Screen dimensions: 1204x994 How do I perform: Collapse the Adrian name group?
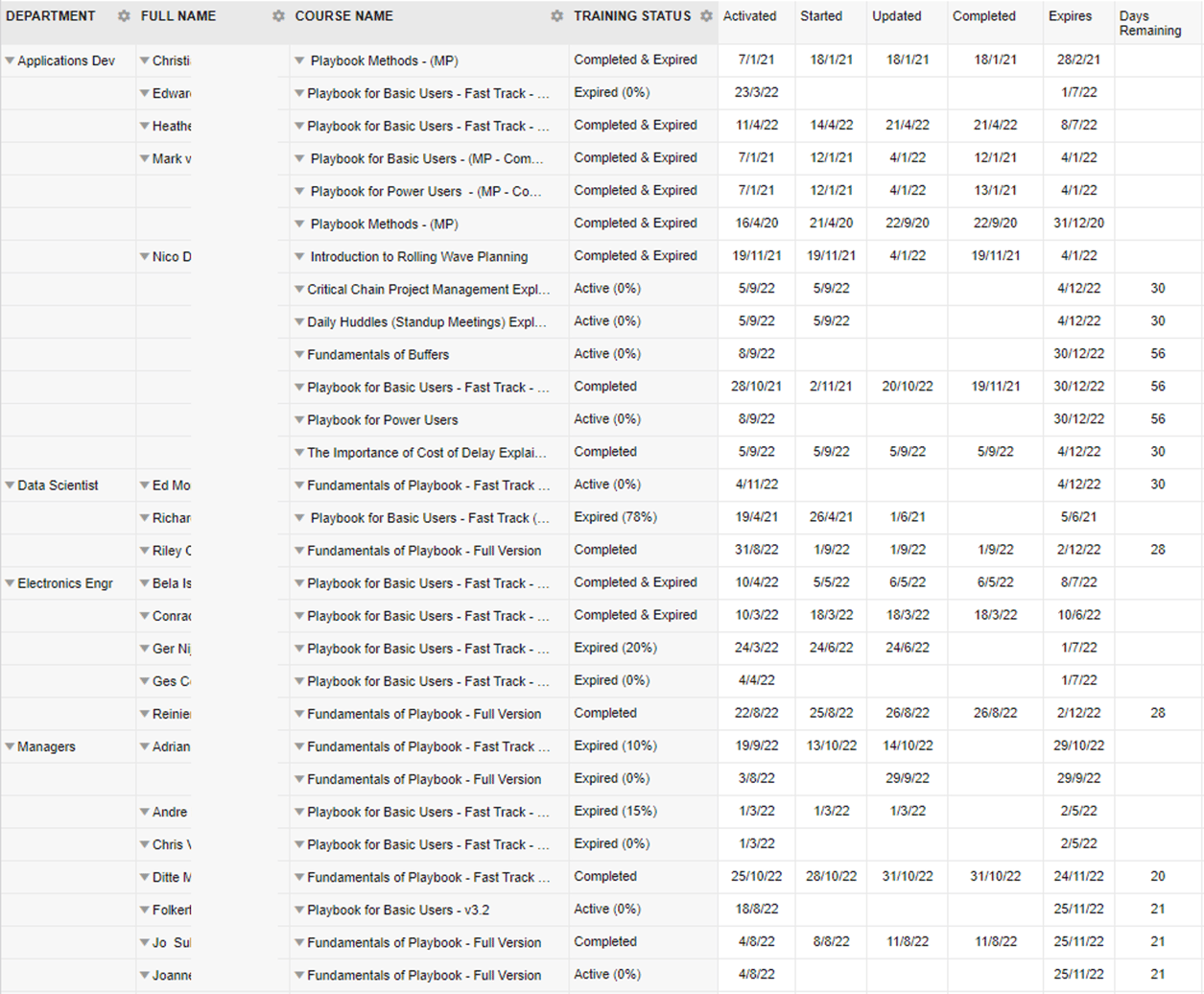point(145,746)
